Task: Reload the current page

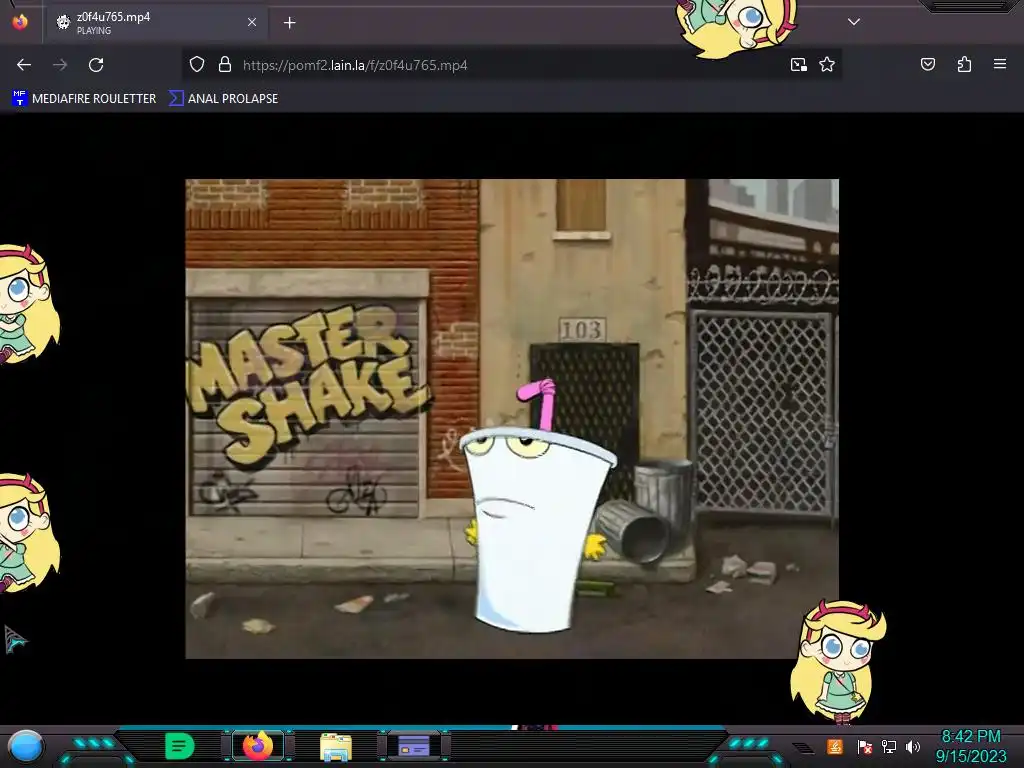Action: pyautogui.click(x=96, y=65)
